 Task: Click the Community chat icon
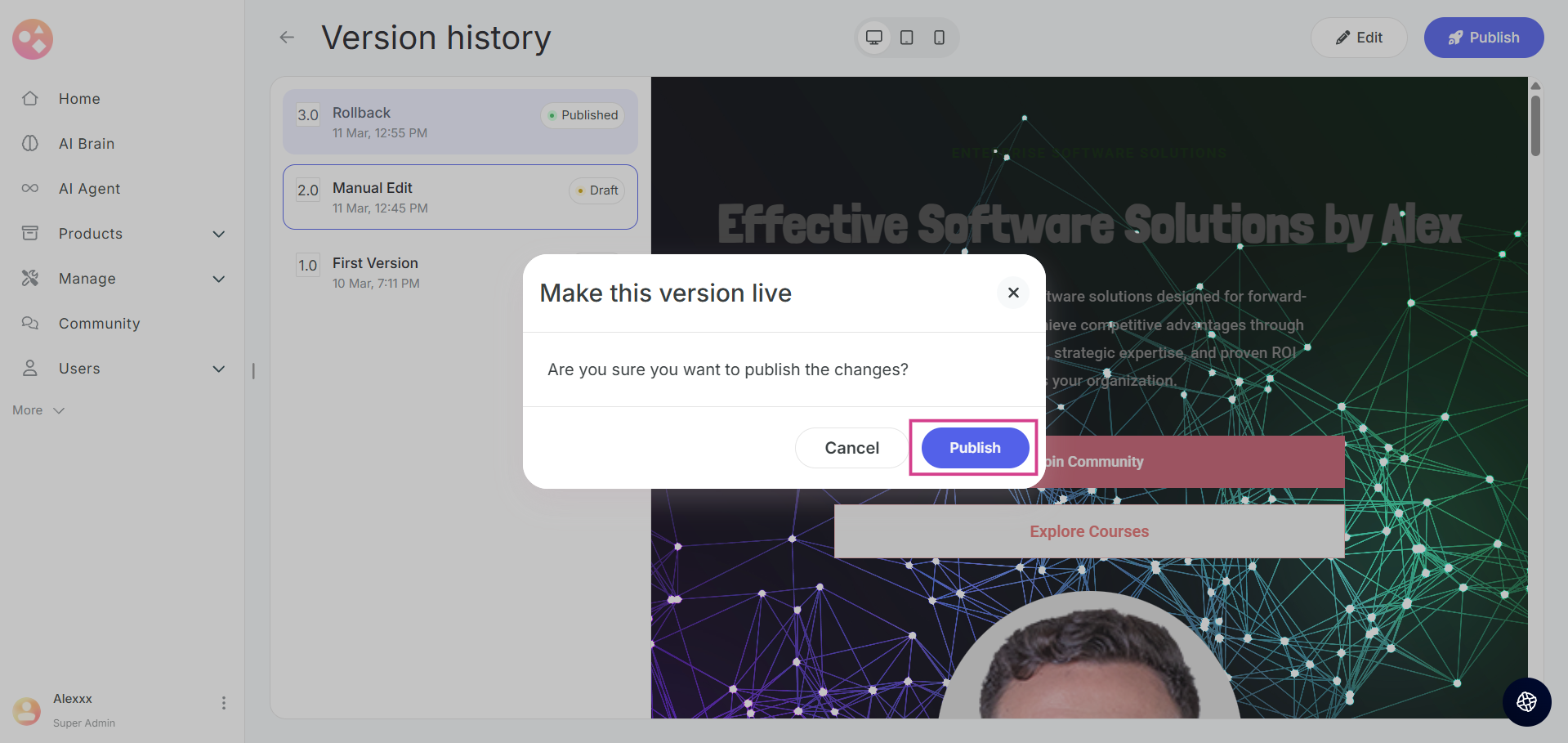[30, 323]
